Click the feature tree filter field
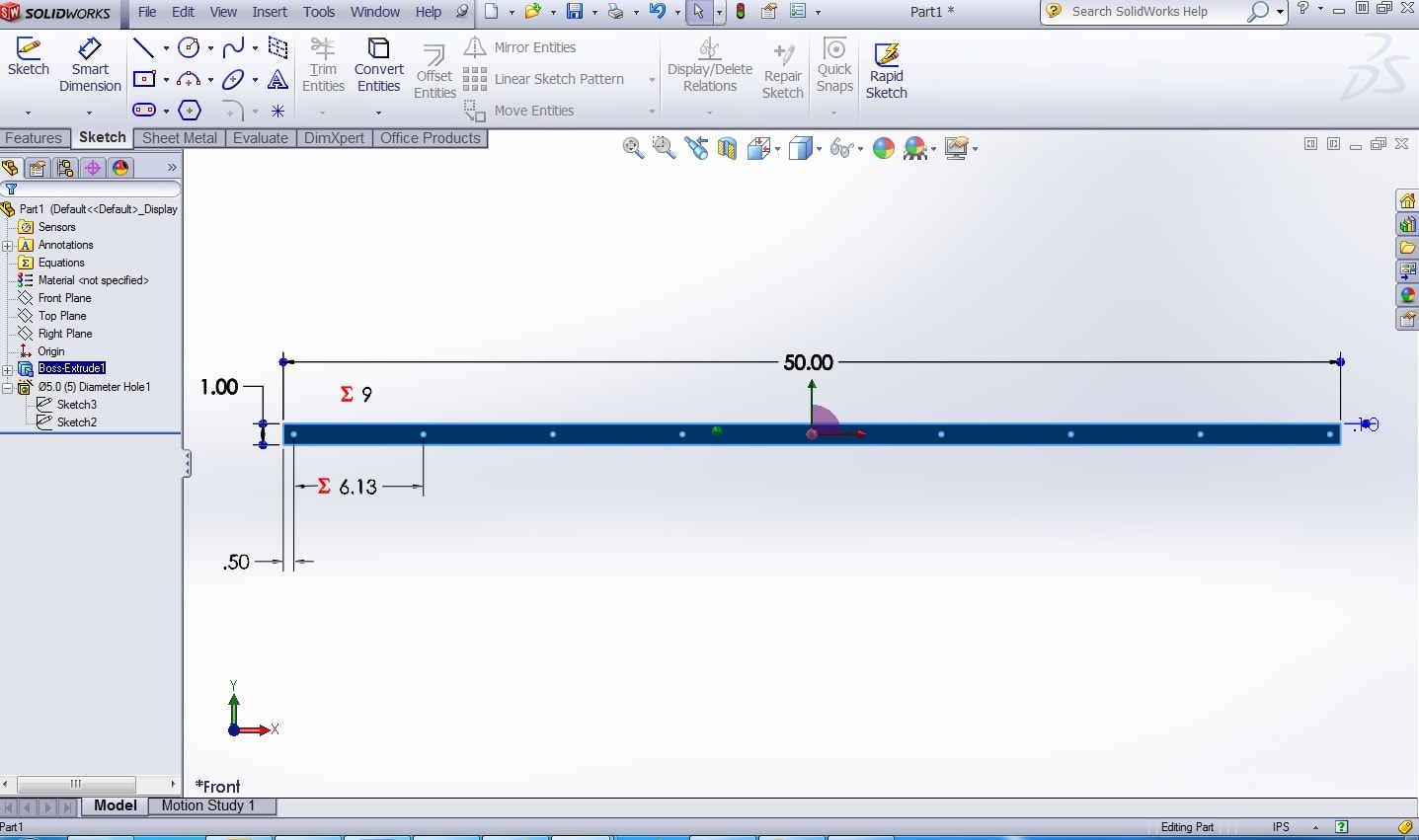Viewport: 1419px width, 840px height. click(x=91, y=190)
